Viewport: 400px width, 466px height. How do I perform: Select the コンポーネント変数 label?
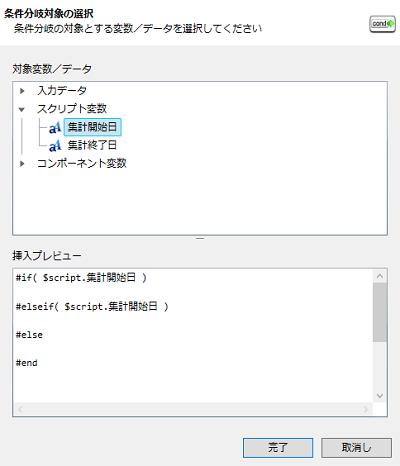(x=82, y=163)
